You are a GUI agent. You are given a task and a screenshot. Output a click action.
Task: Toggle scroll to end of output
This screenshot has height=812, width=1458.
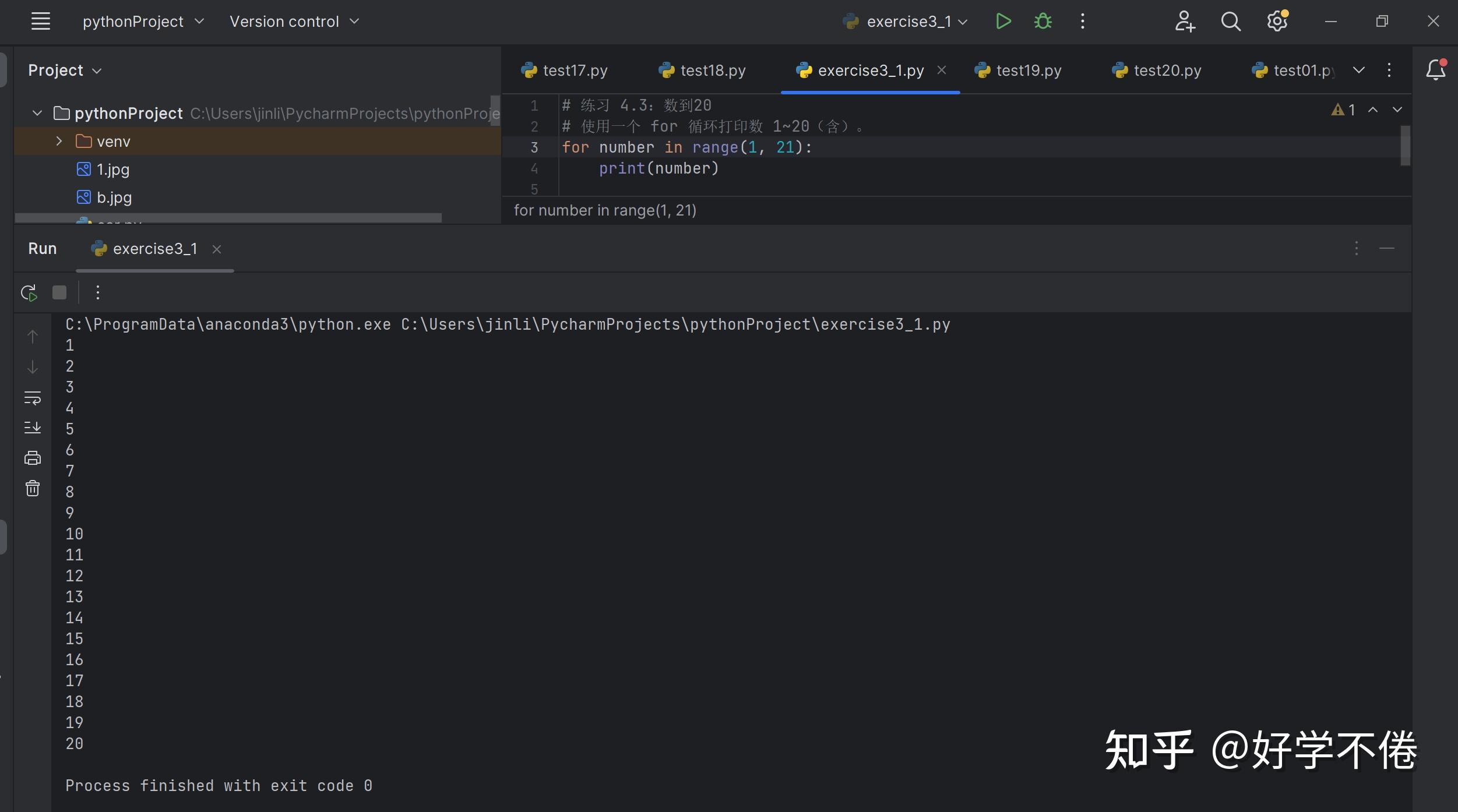33,428
